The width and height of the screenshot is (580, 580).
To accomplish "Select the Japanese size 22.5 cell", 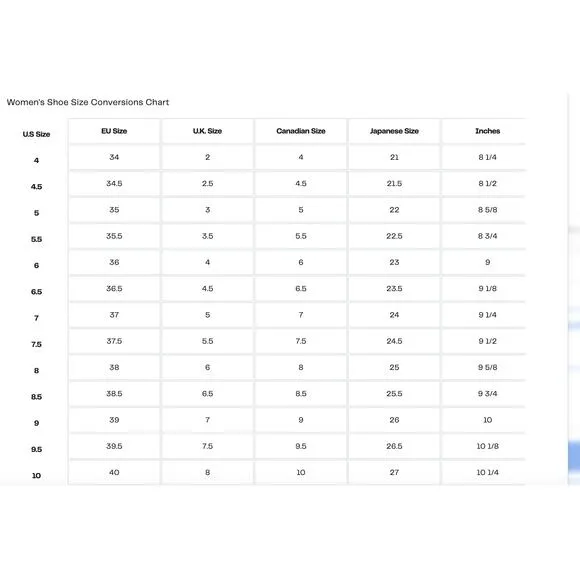I will (x=394, y=236).
